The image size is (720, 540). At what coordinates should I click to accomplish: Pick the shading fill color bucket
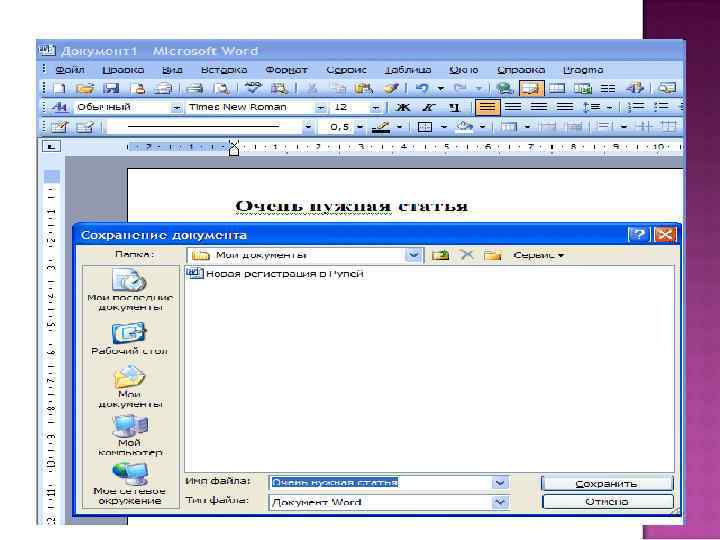point(465,127)
